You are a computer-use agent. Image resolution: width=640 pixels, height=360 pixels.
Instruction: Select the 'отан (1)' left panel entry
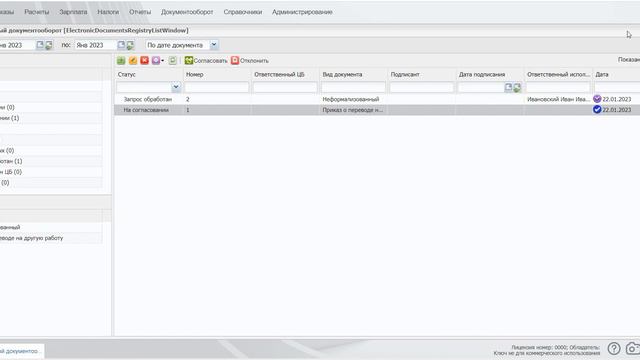pos(11,161)
